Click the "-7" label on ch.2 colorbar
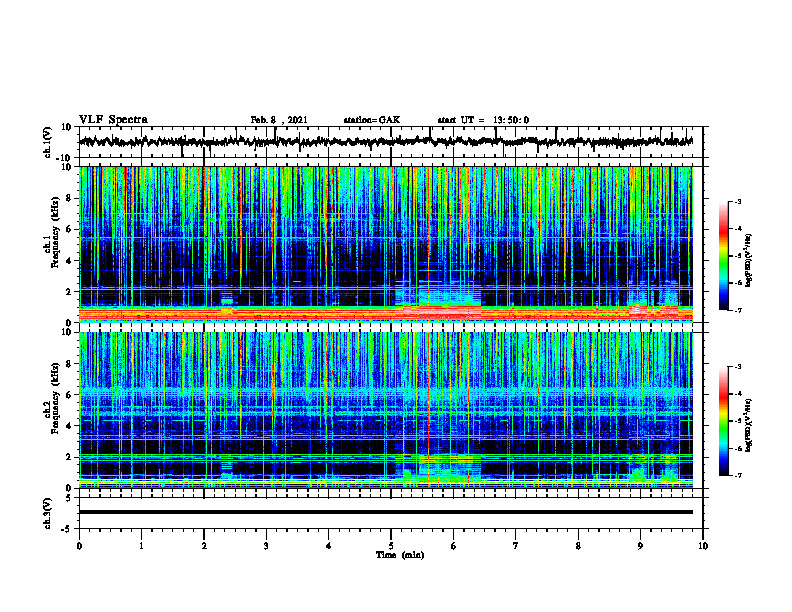 tap(738, 475)
